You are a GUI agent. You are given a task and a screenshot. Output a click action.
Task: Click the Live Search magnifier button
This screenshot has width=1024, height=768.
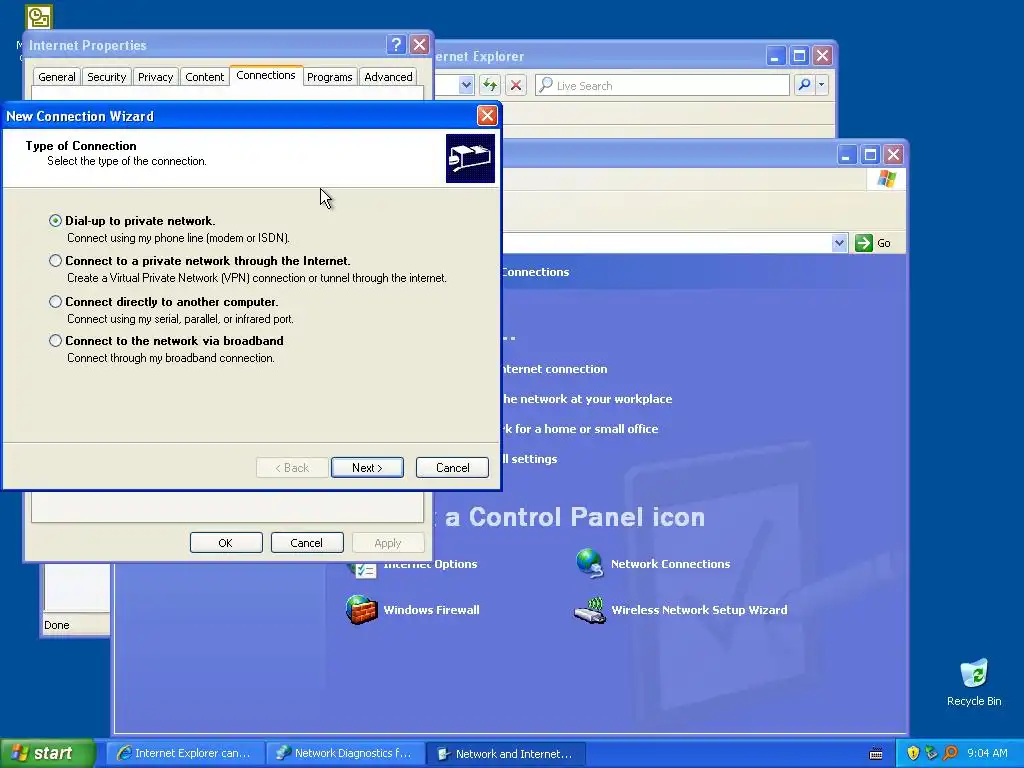point(805,85)
